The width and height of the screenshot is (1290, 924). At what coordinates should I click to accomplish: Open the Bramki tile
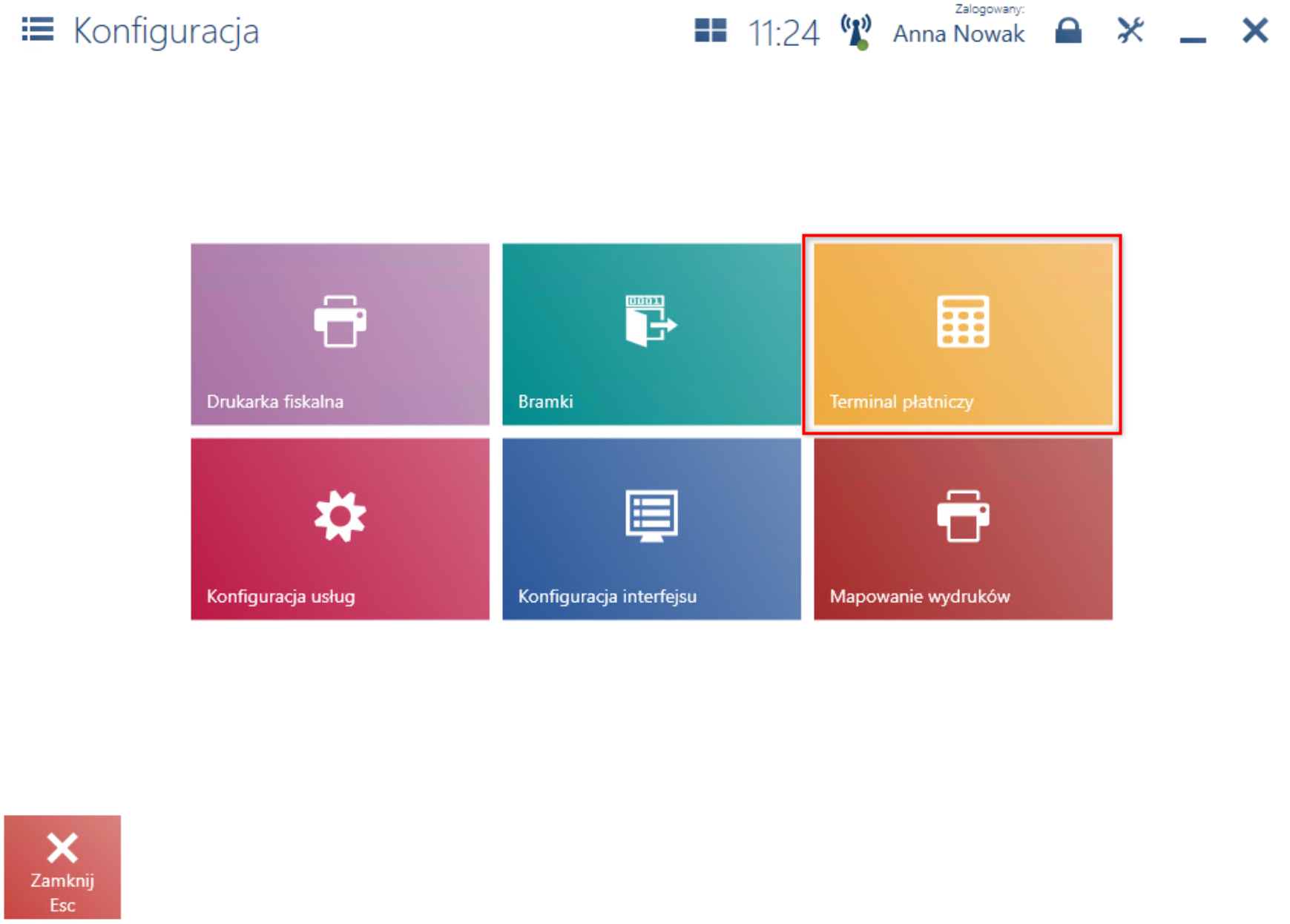651,334
